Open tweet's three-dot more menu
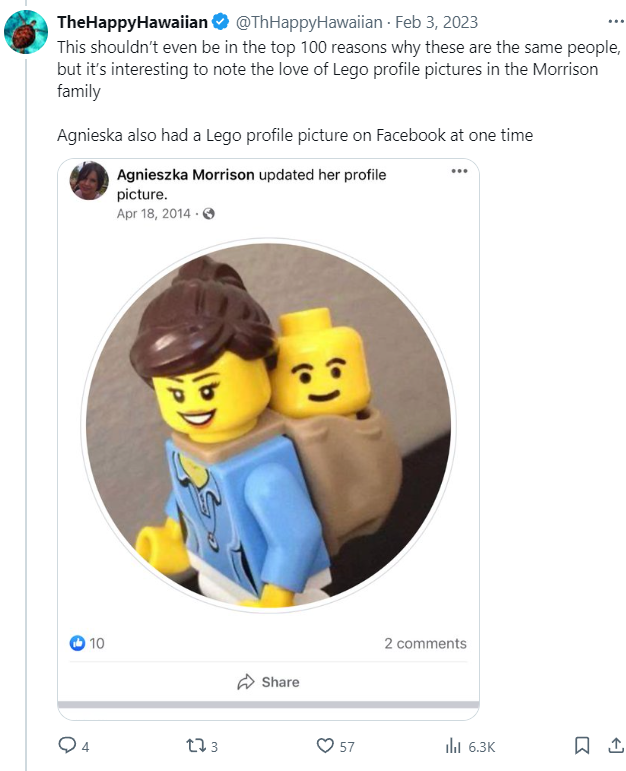 610,21
